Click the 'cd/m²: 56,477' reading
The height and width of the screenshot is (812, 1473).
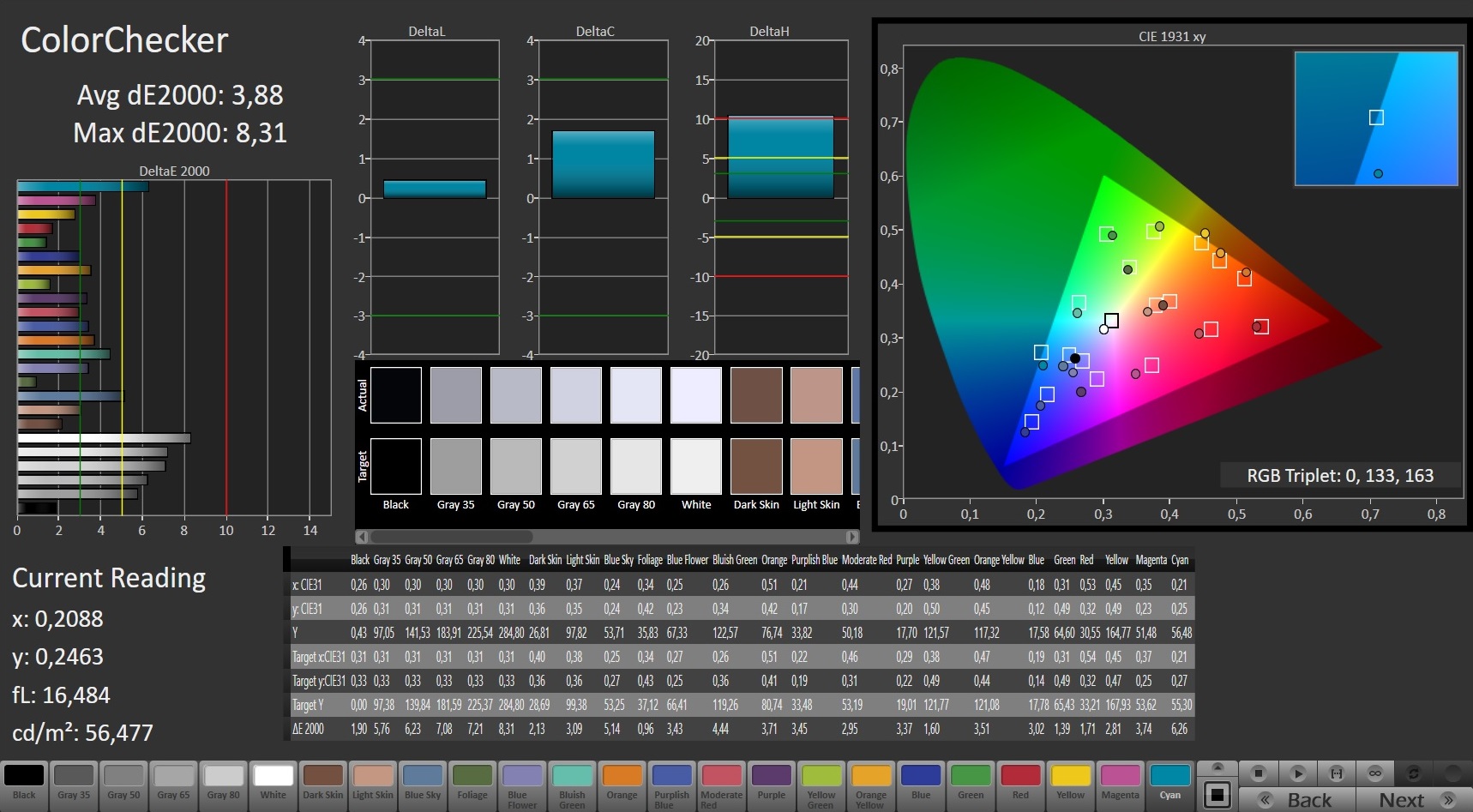tap(82, 733)
